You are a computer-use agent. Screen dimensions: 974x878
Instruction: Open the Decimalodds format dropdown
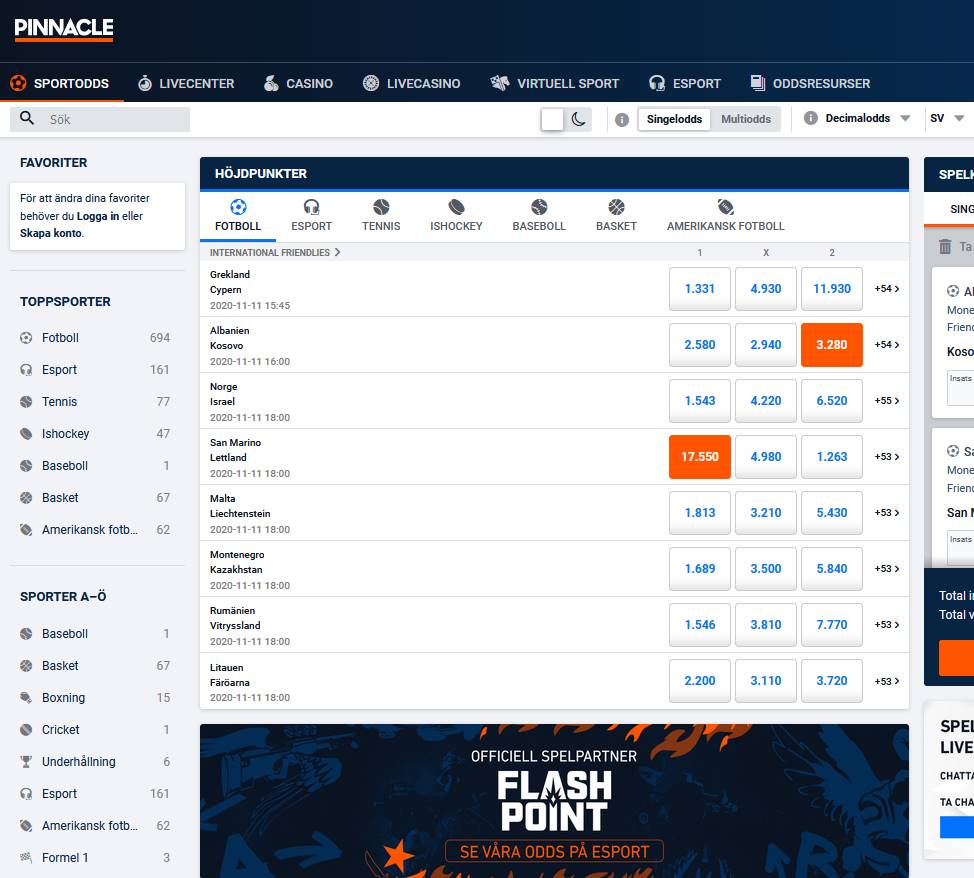(867, 118)
